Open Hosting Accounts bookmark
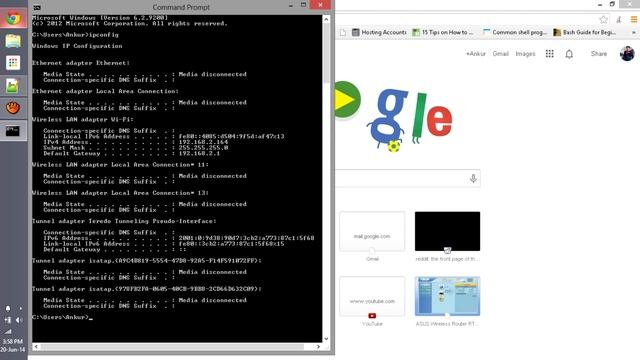 [379, 32]
